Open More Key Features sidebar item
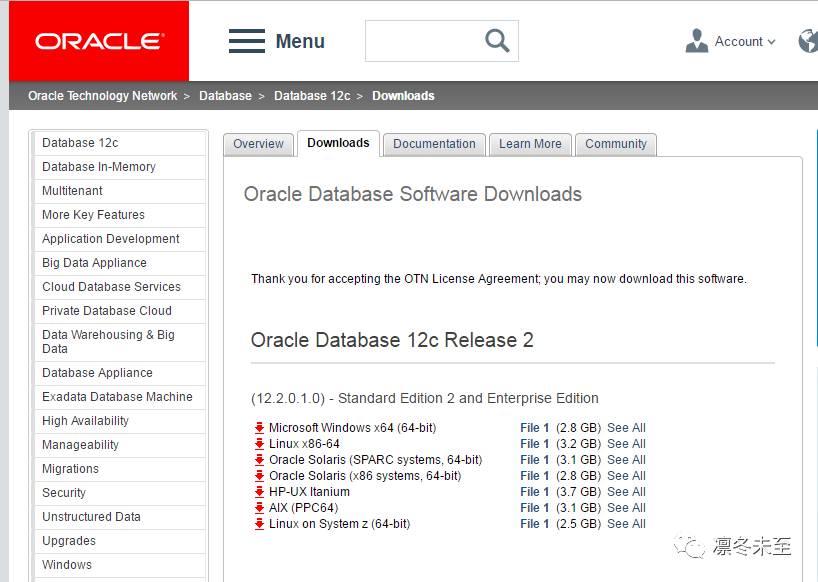 (x=120, y=215)
